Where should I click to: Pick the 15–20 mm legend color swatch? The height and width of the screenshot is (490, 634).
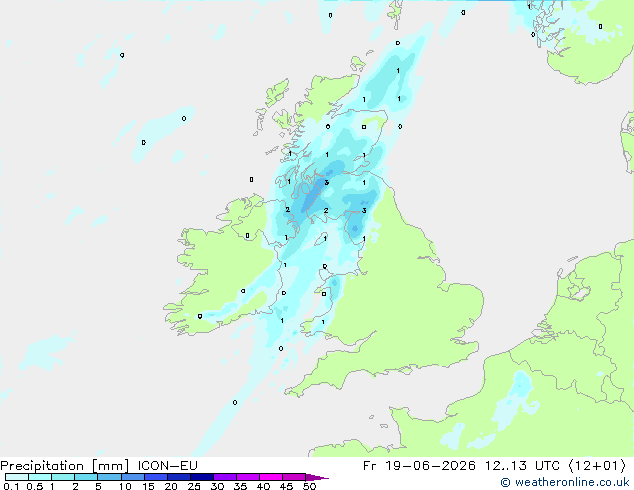155,477
